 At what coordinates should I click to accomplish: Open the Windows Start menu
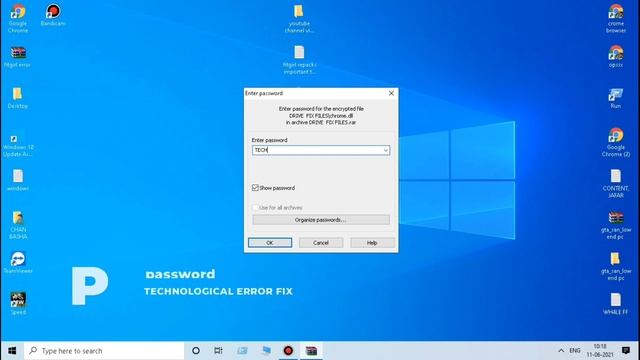click(x=12, y=351)
